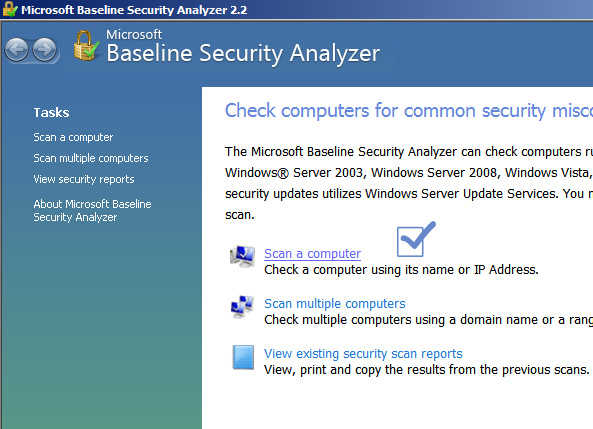This screenshot has height=429, width=593.
Task: Click the large blue checkmark graphic
Action: click(x=416, y=239)
